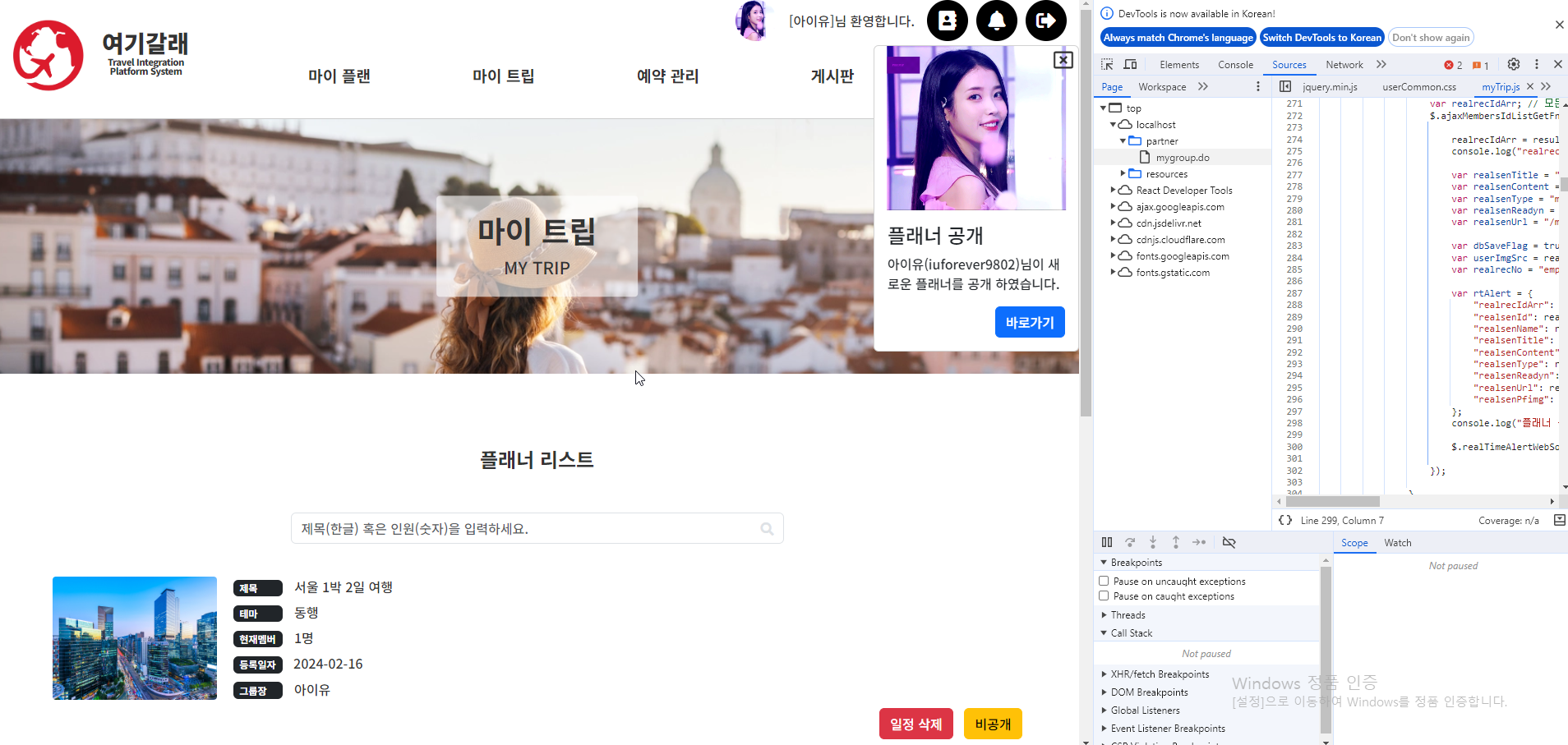Screen dimensions: 1568x745
Task: Click the code editor horizontal scrollbar
Action: pos(1332,501)
